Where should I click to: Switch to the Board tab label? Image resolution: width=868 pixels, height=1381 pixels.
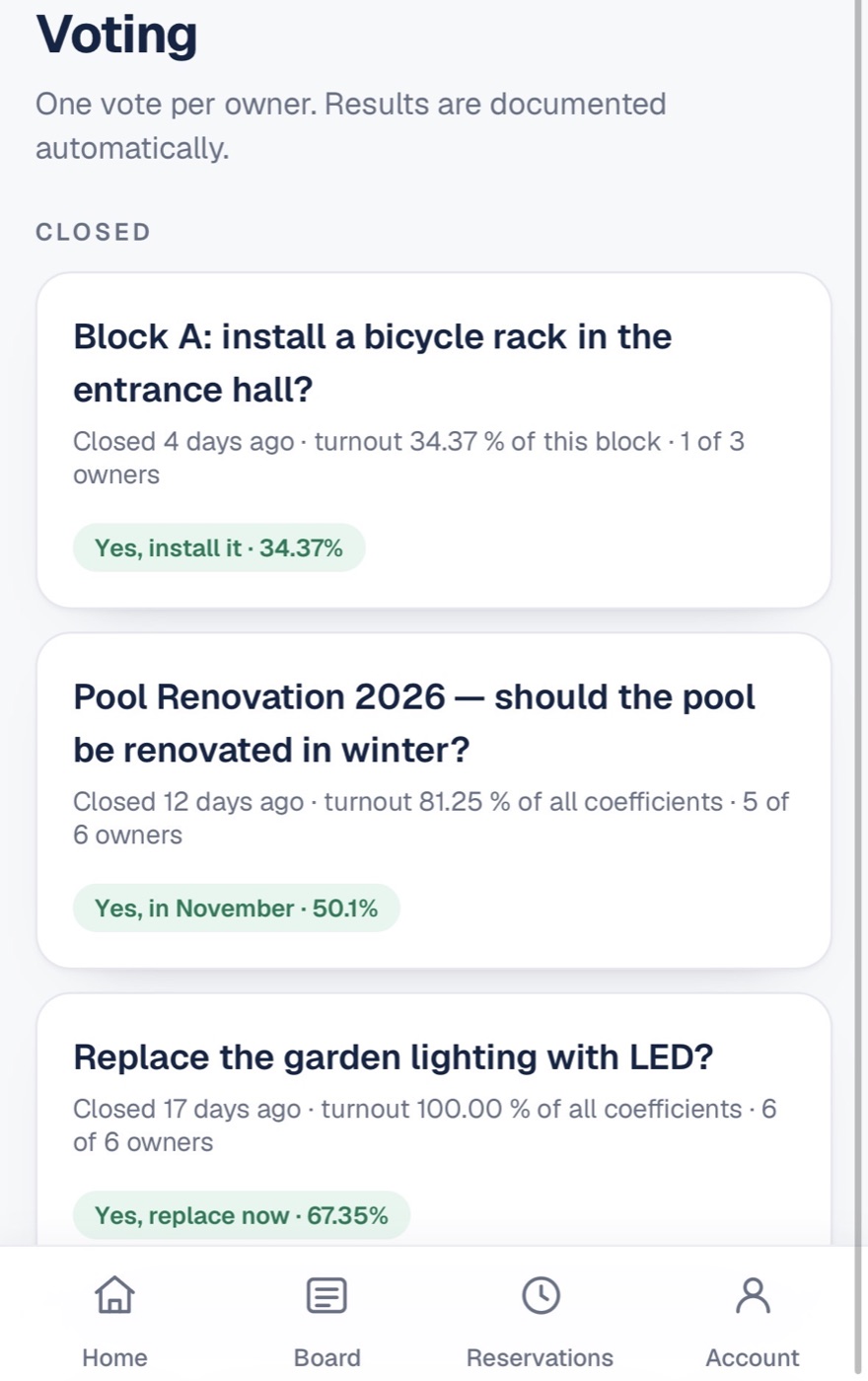326,1357
